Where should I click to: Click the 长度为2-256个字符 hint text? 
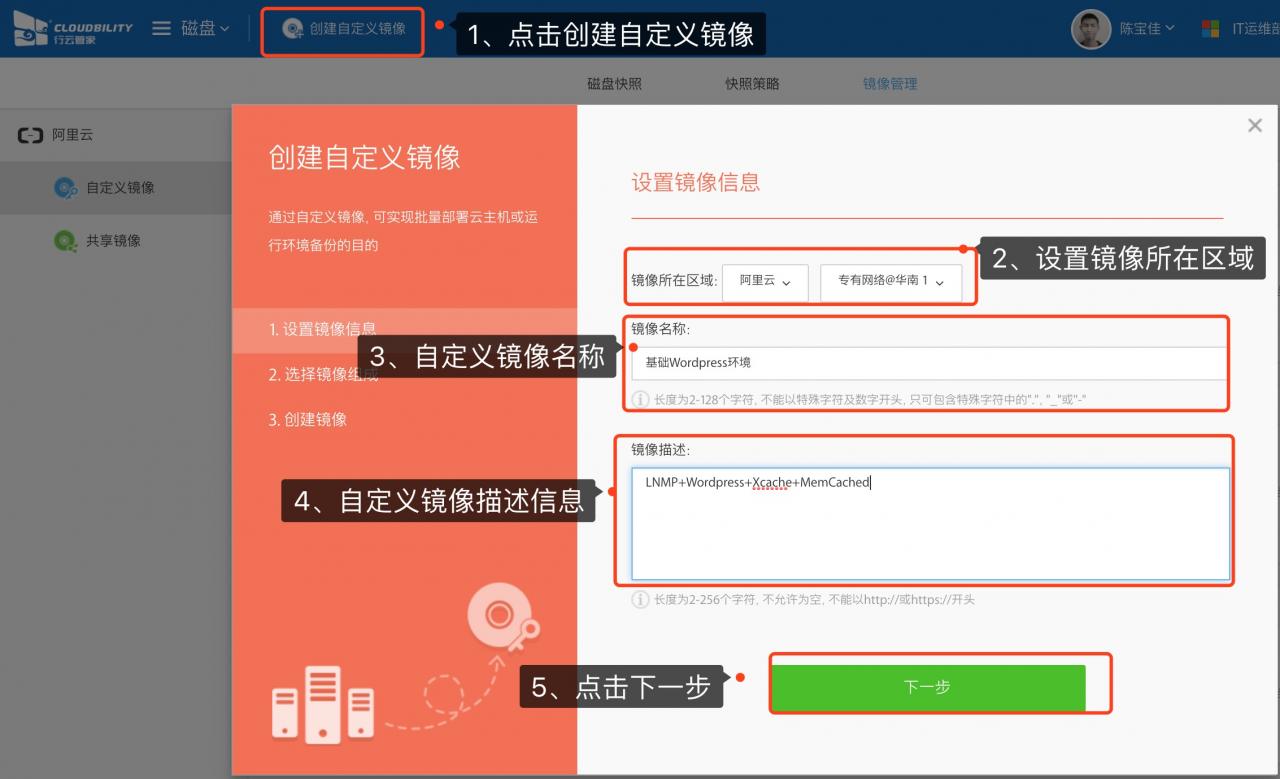(814, 600)
